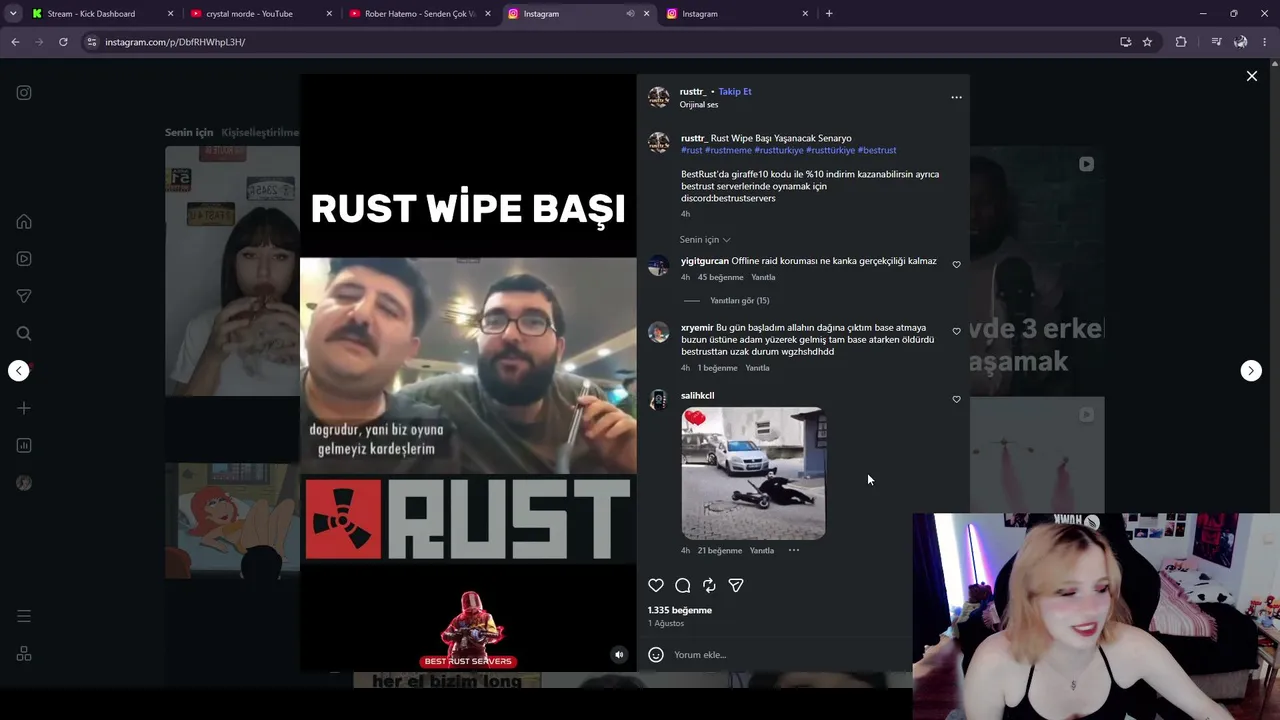
Task: Open a new browser tab
Action: pos(829,14)
